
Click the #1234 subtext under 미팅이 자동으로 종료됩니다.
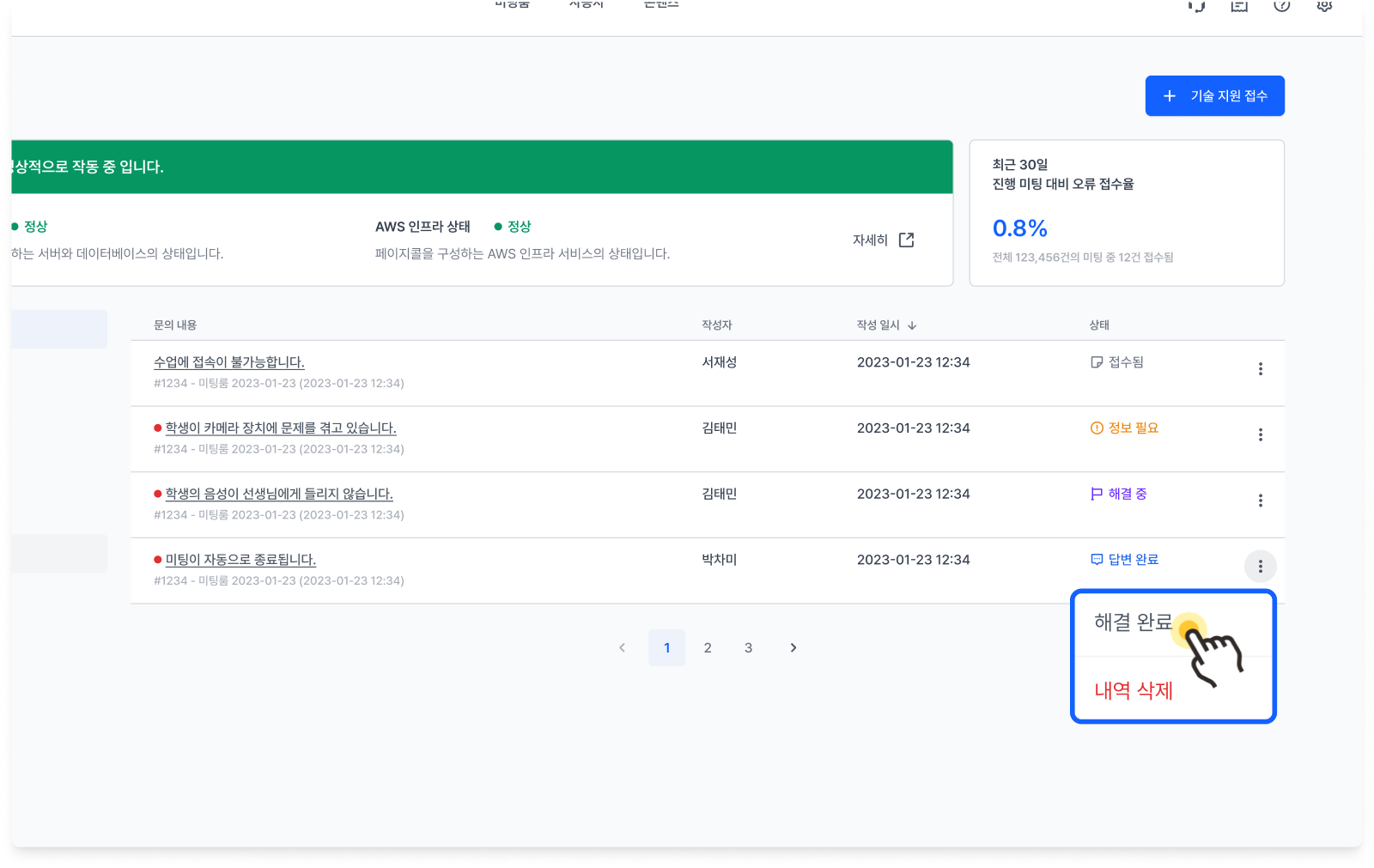[x=279, y=581]
